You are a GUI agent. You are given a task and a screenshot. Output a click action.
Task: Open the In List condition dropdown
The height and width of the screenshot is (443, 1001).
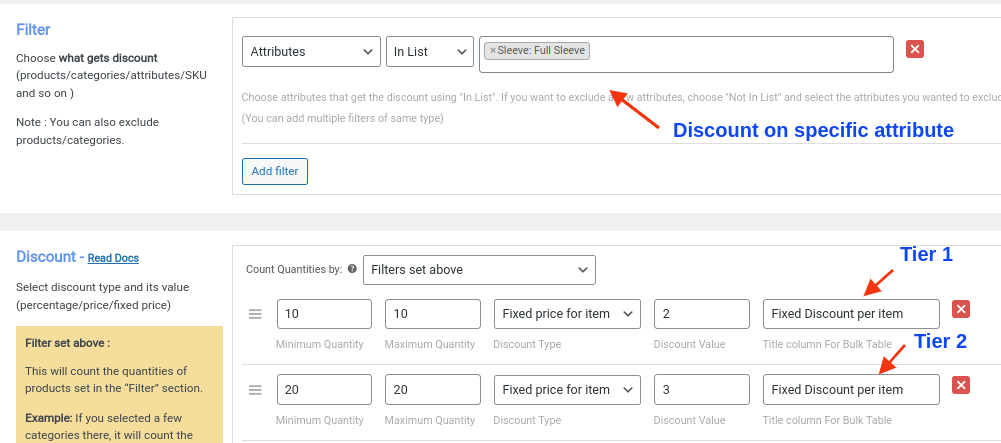[x=430, y=52]
